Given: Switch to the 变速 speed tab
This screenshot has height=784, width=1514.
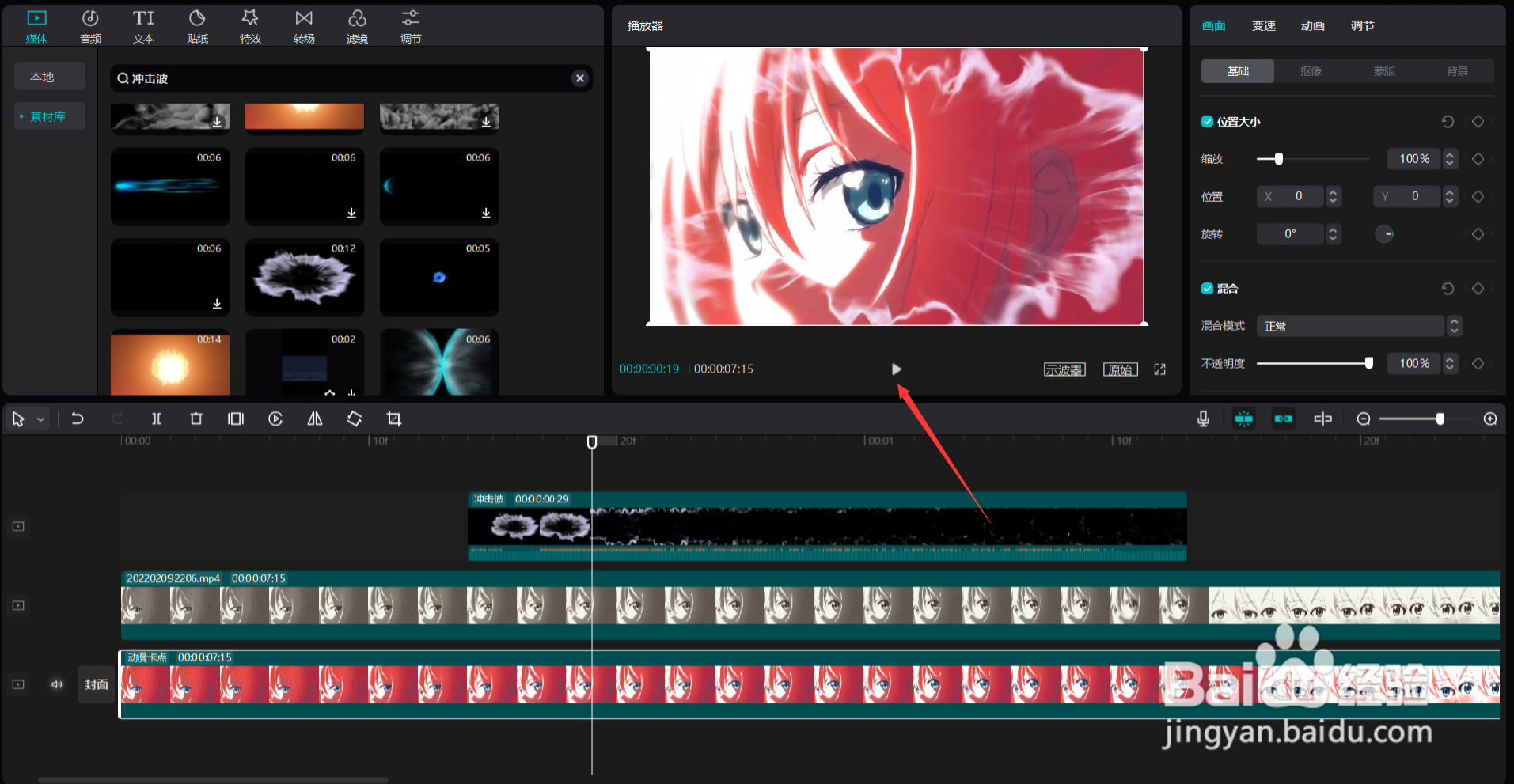Looking at the screenshot, I should (x=1263, y=25).
